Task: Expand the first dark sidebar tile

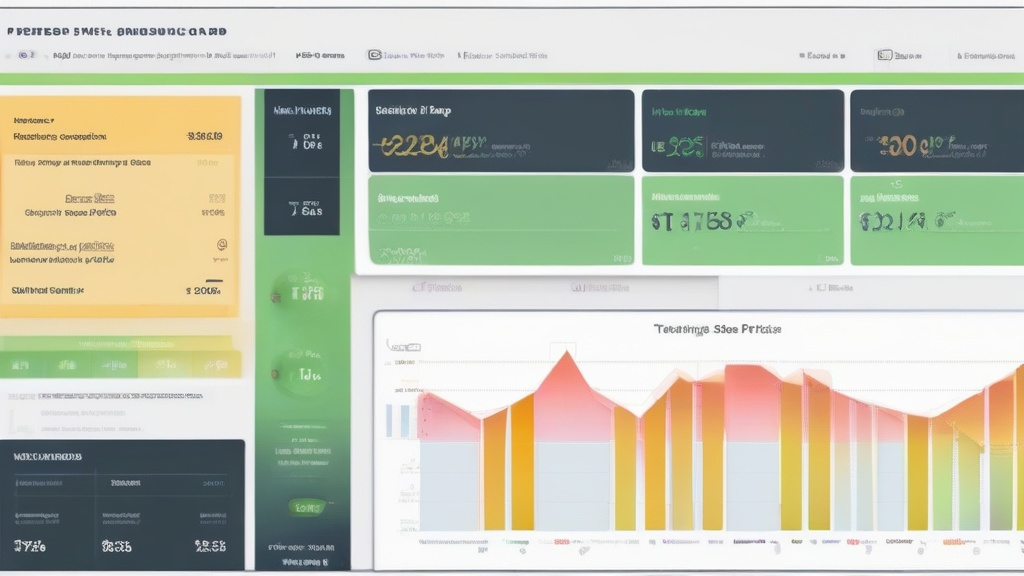Action: point(302,133)
